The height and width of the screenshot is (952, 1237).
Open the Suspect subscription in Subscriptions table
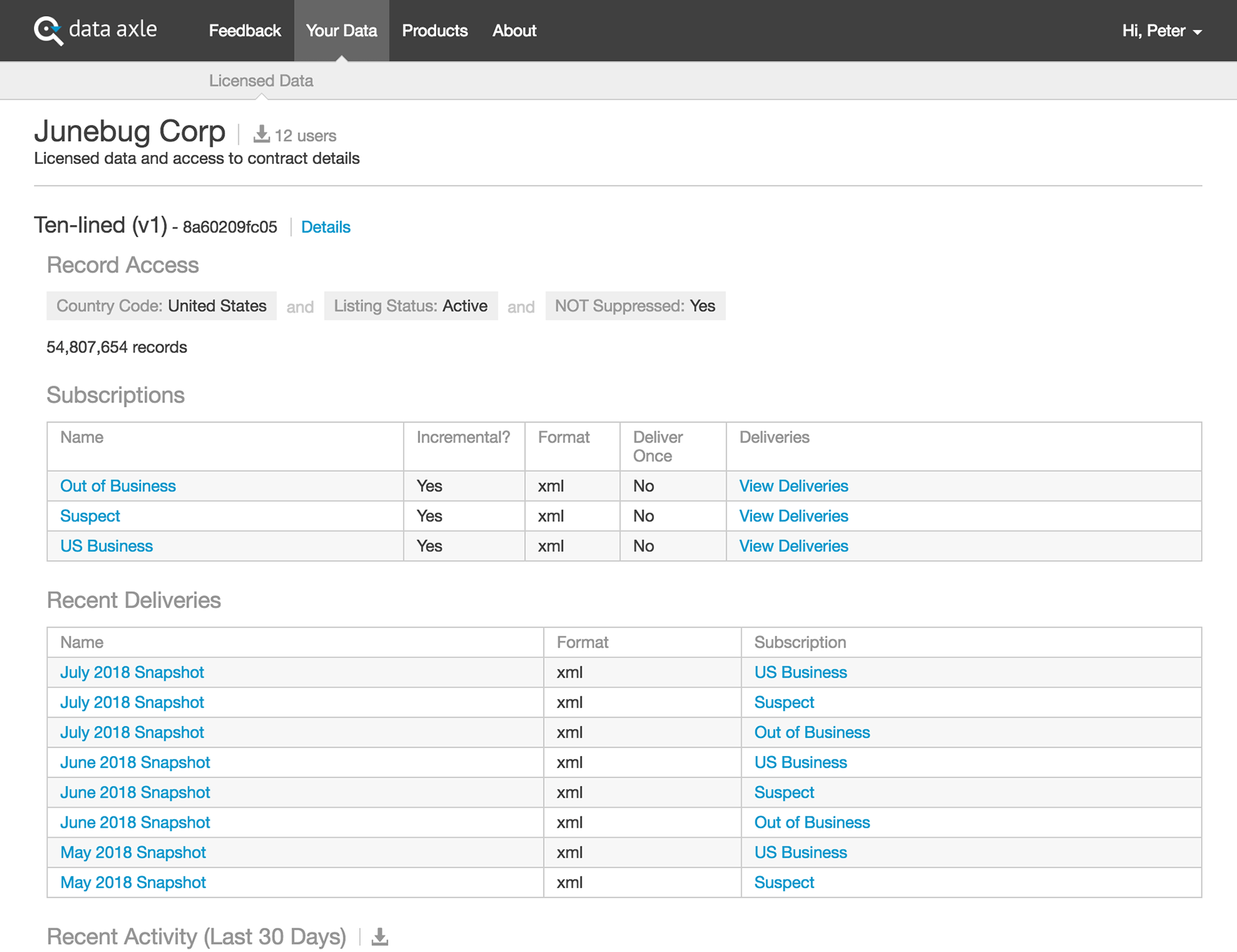pos(90,516)
